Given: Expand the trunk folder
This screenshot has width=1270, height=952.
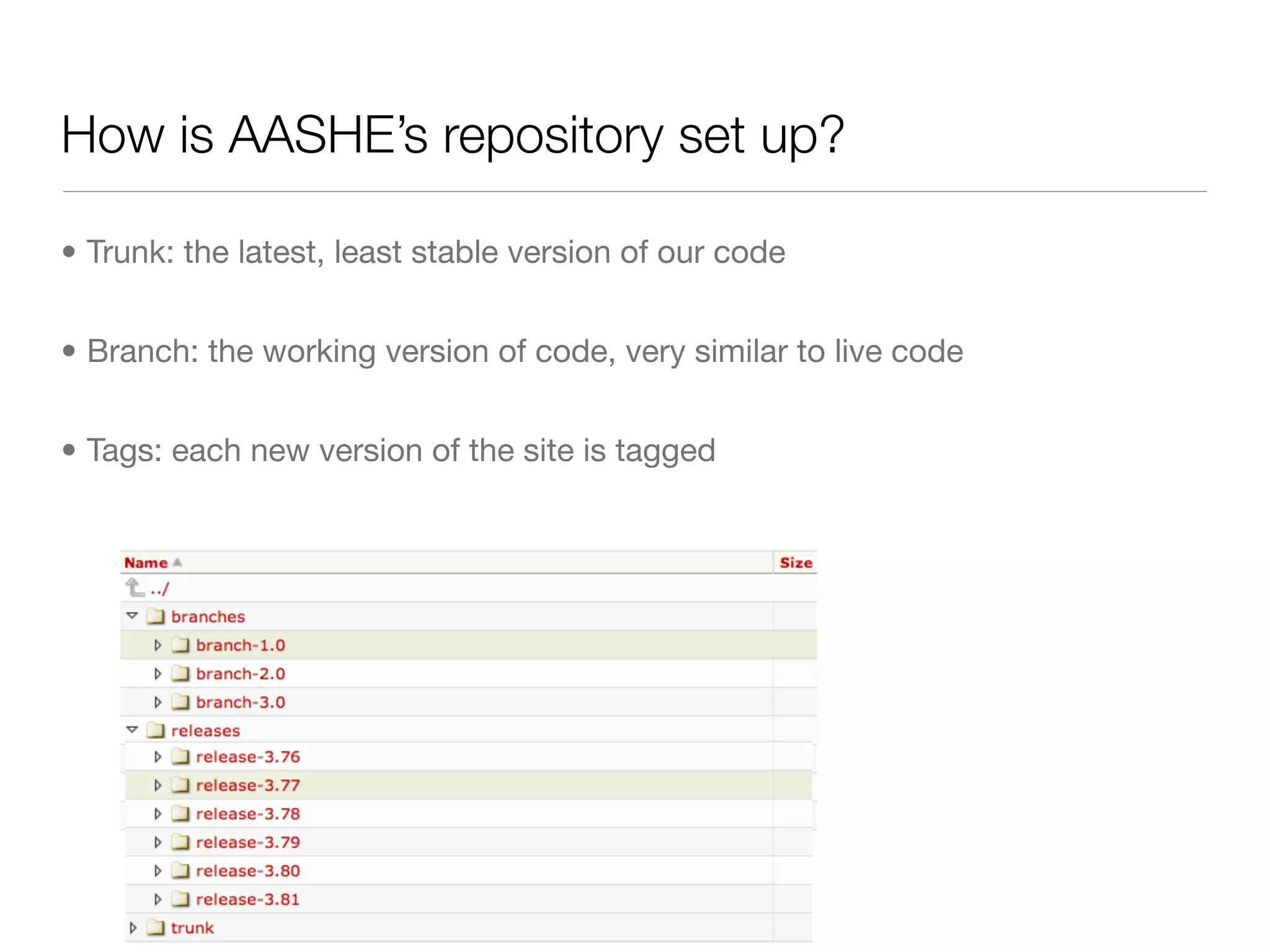Looking at the screenshot, I should tap(133, 928).
